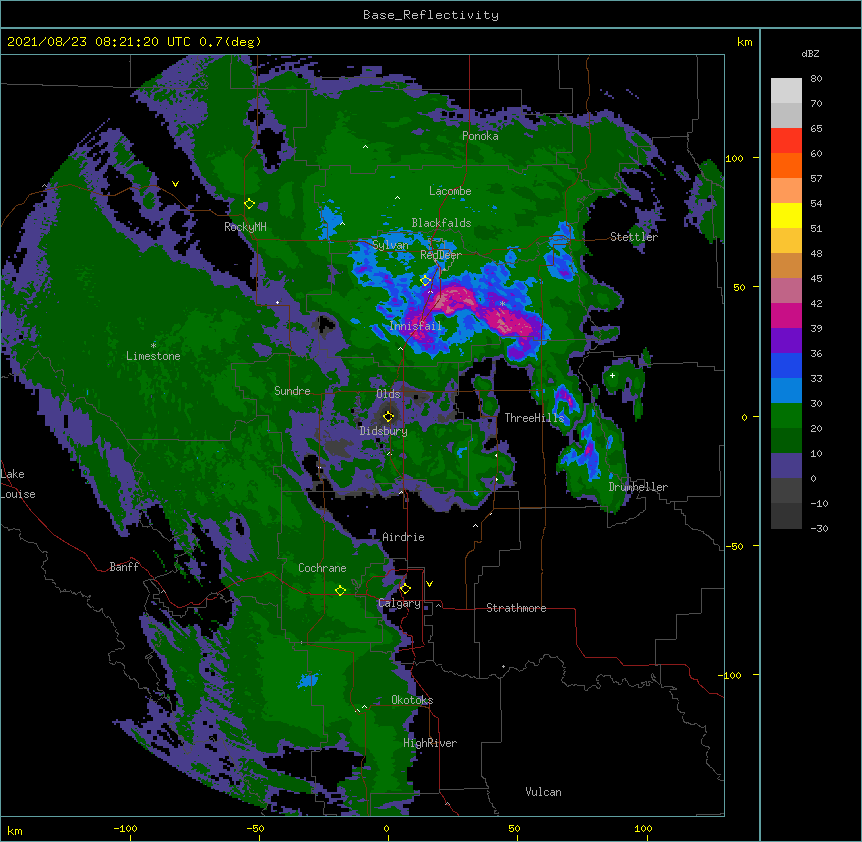Click the Innisfail label

pos(416,326)
